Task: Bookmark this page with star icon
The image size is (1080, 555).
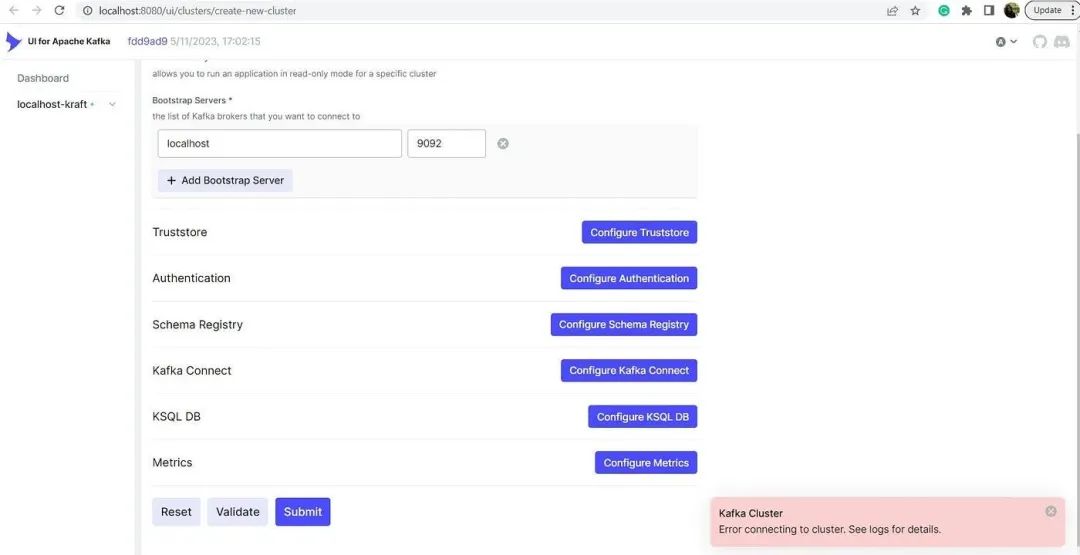Action: (915, 10)
